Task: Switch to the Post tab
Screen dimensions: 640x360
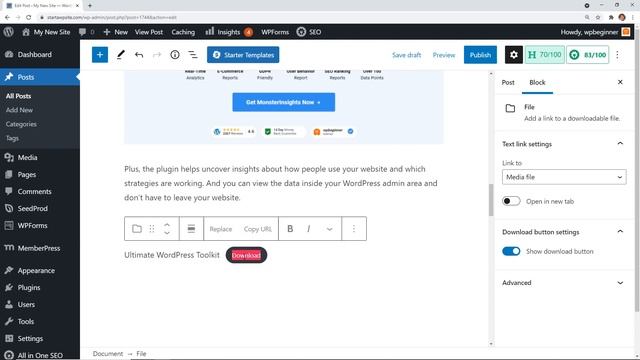Action: tap(508, 82)
